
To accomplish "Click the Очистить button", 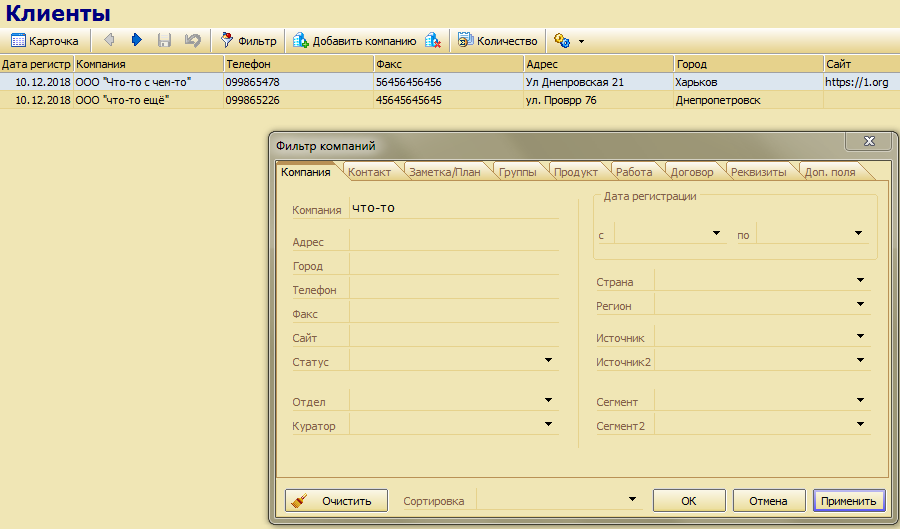I will [337, 501].
